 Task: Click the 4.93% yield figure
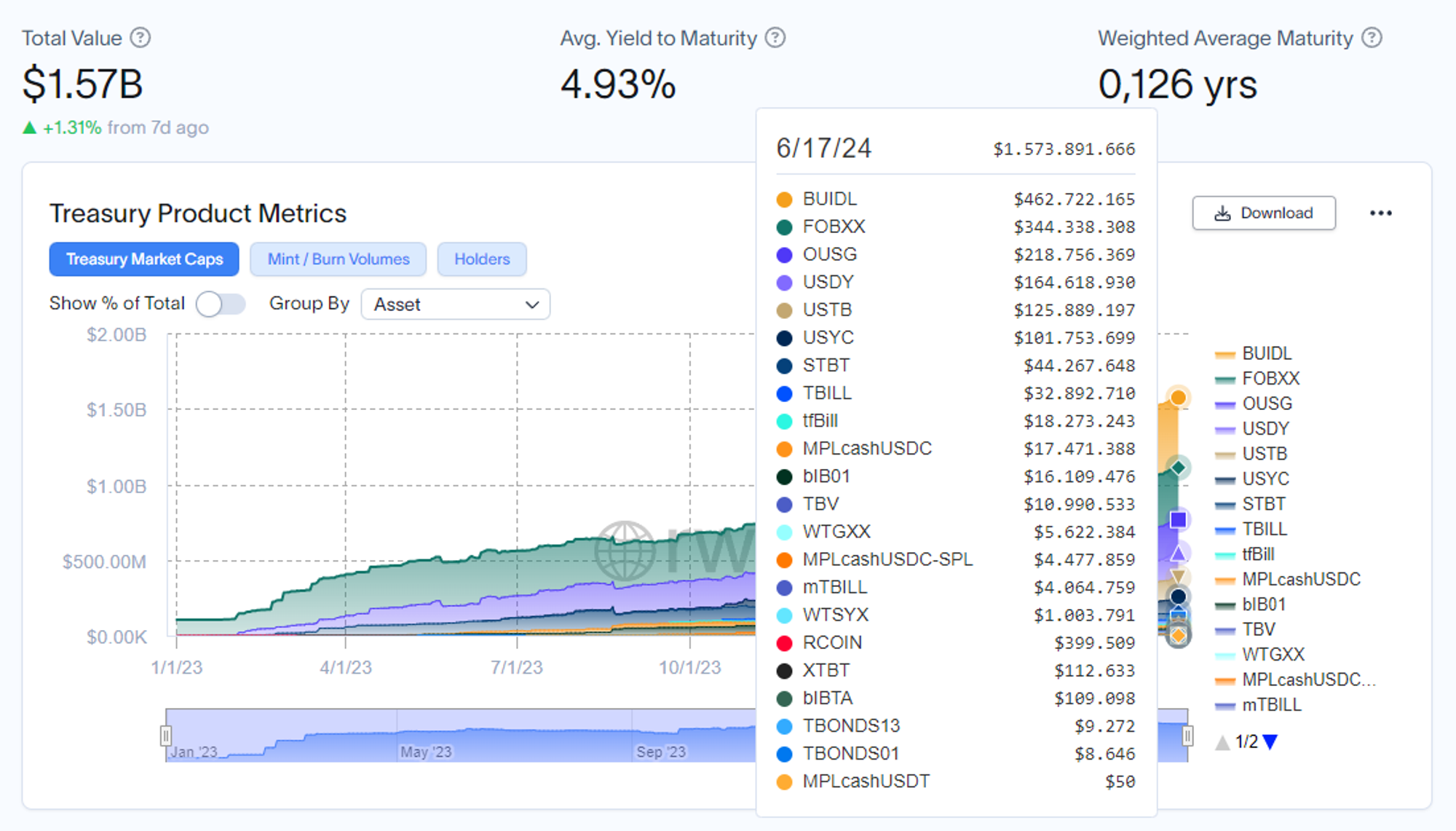[x=618, y=84]
